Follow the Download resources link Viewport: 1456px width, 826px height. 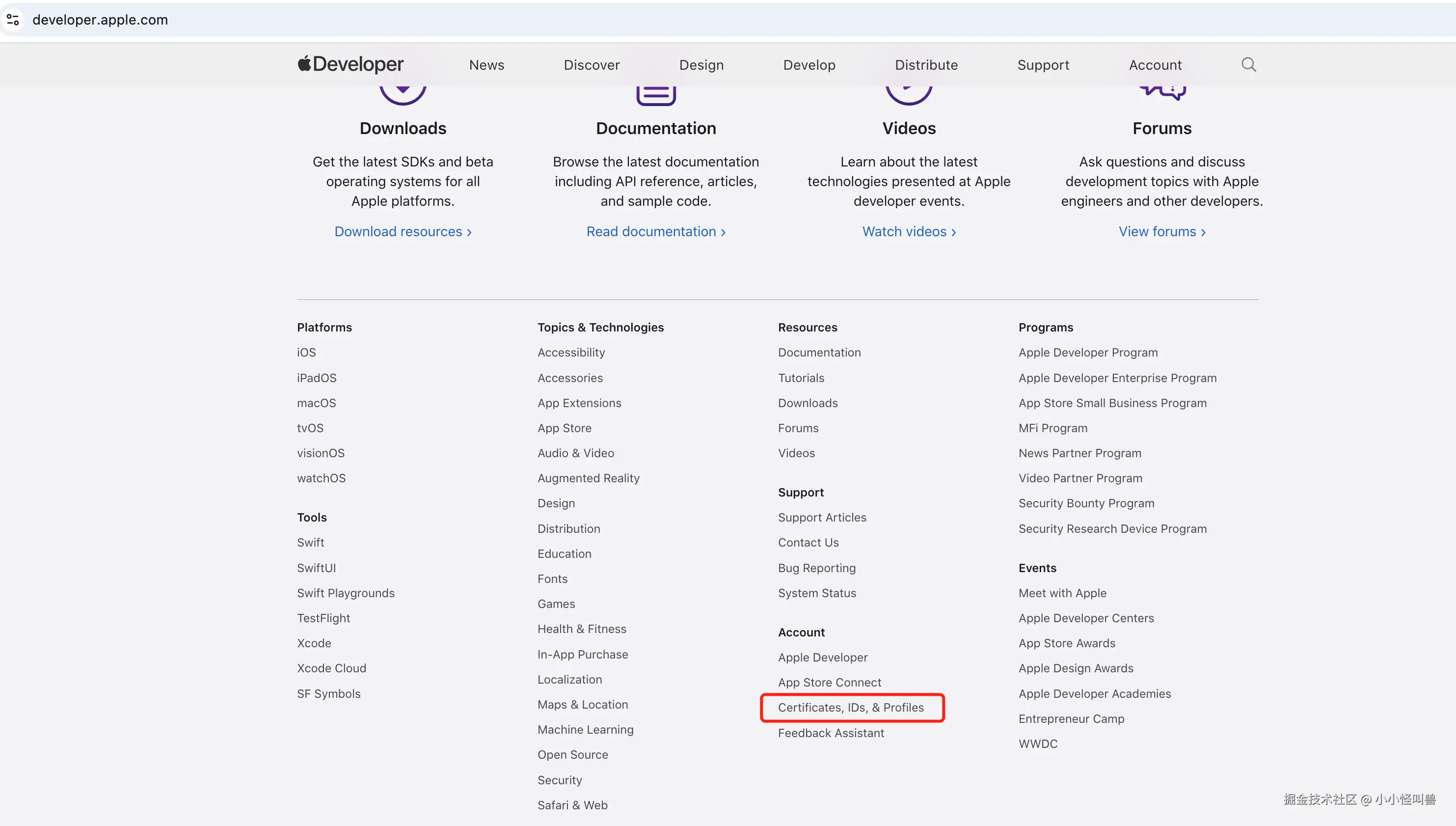point(403,231)
